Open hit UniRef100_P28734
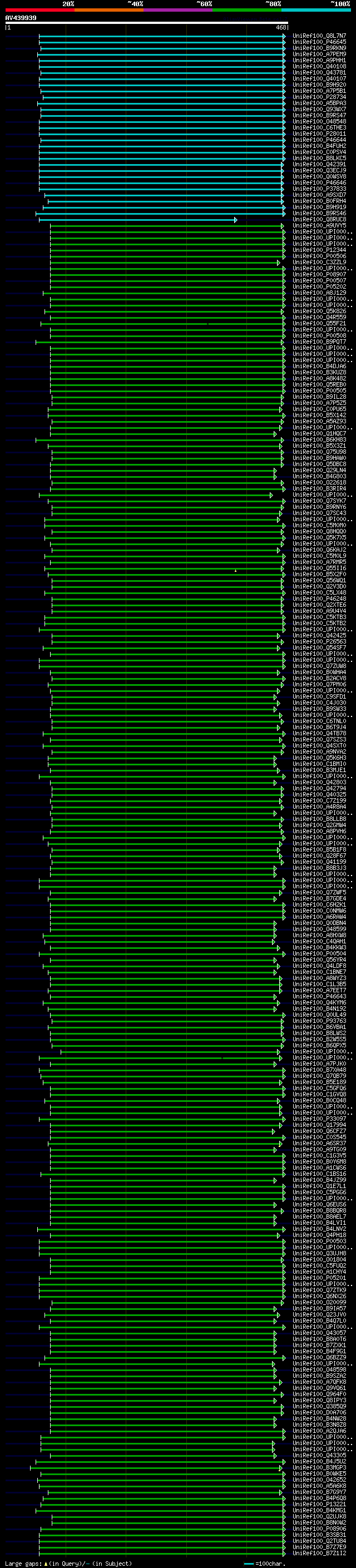This screenshot has width=356, height=1568. click(319, 97)
